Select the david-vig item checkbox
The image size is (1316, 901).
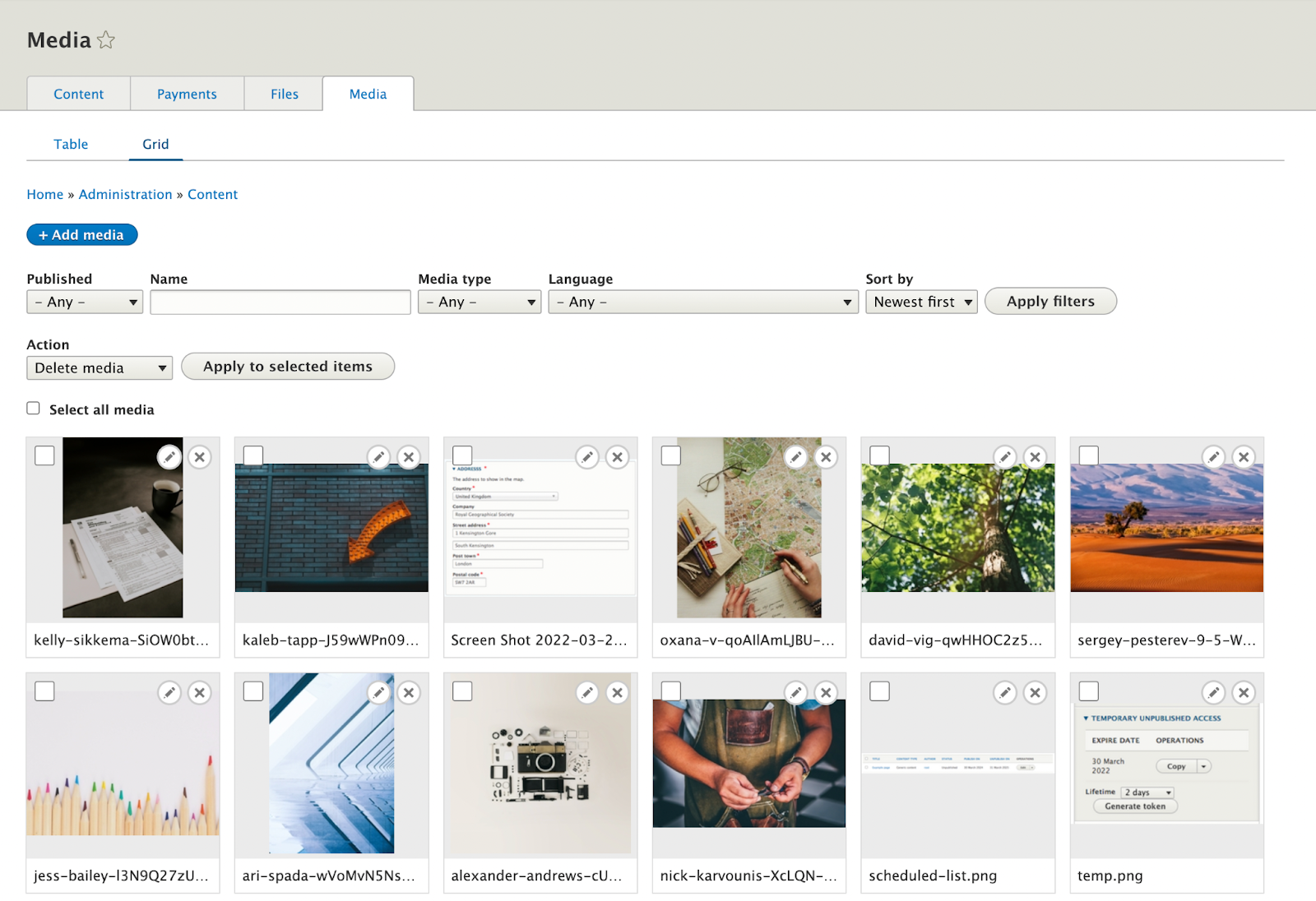[880, 455]
